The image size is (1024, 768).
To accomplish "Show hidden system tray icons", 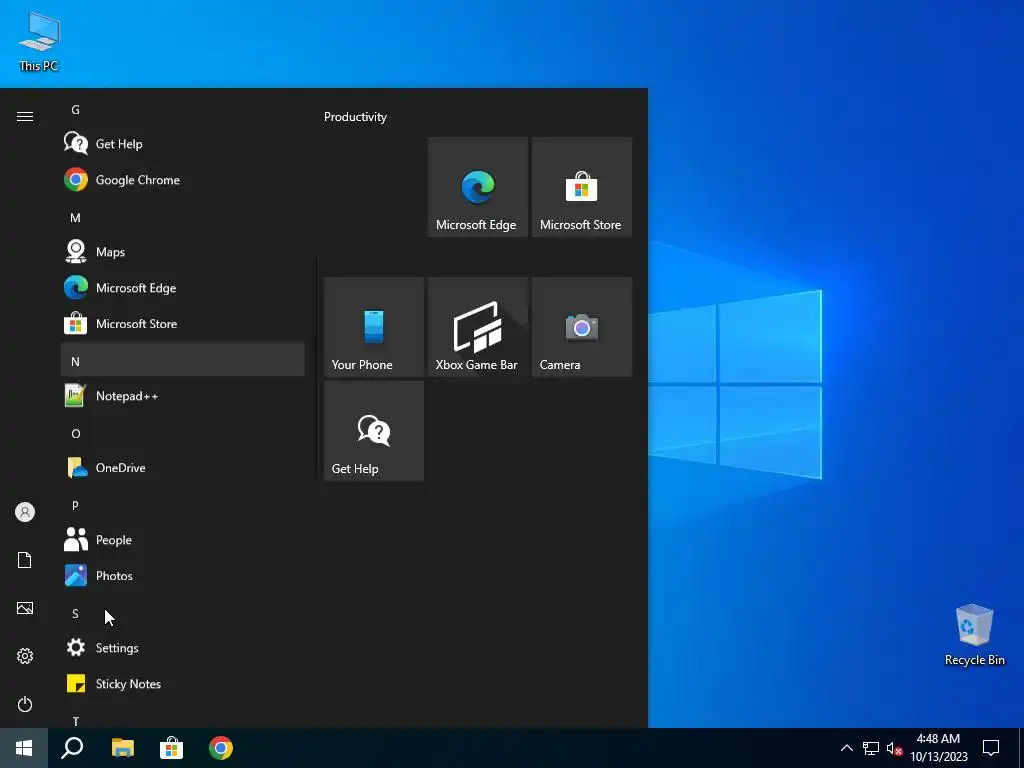I will point(846,748).
